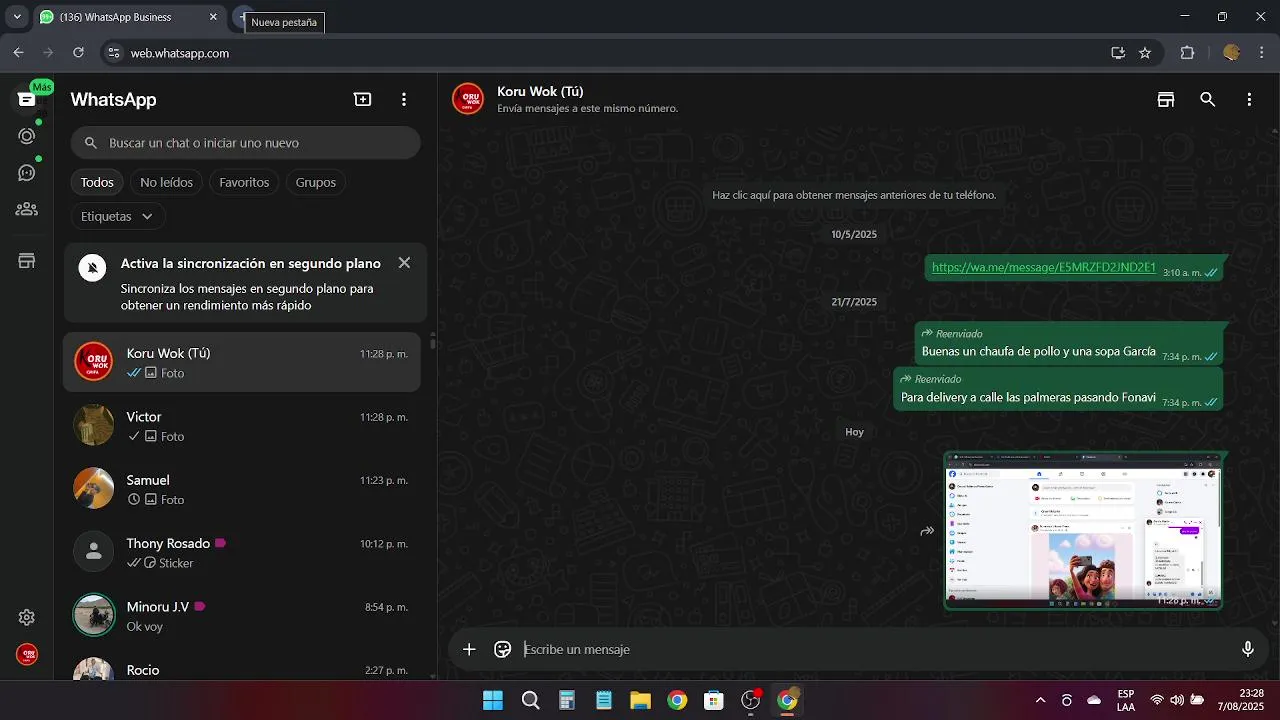This screenshot has width=1280, height=720.
Task: Dismiss the background sync banner
Action: pyautogui.click(x=404, y=263)
